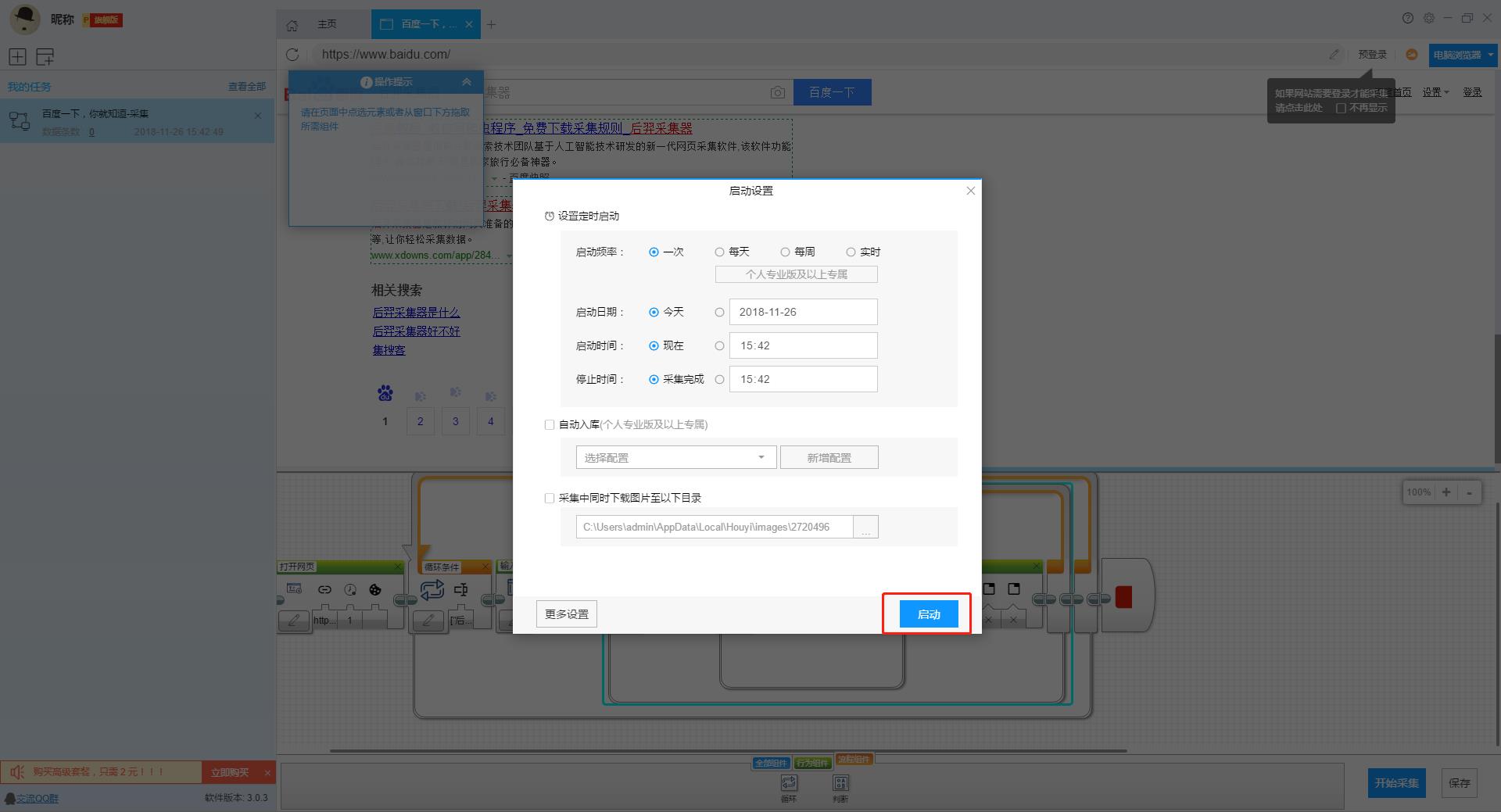Viewport: 1501px width, 812px height.
Task: Click the 启动 start button
Action: [928, 614]
